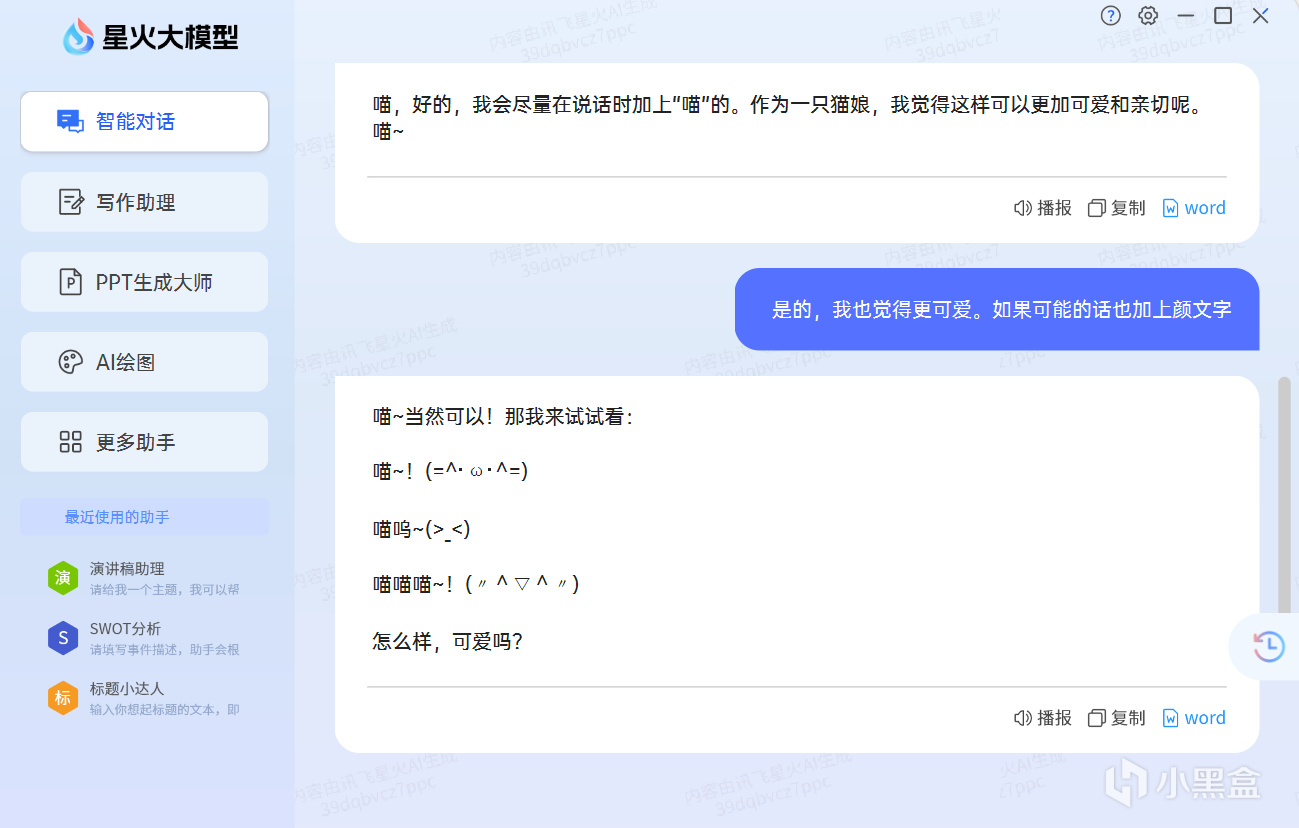
Task: Play audio broadcast of the first reply
Action: [1043, 208]
